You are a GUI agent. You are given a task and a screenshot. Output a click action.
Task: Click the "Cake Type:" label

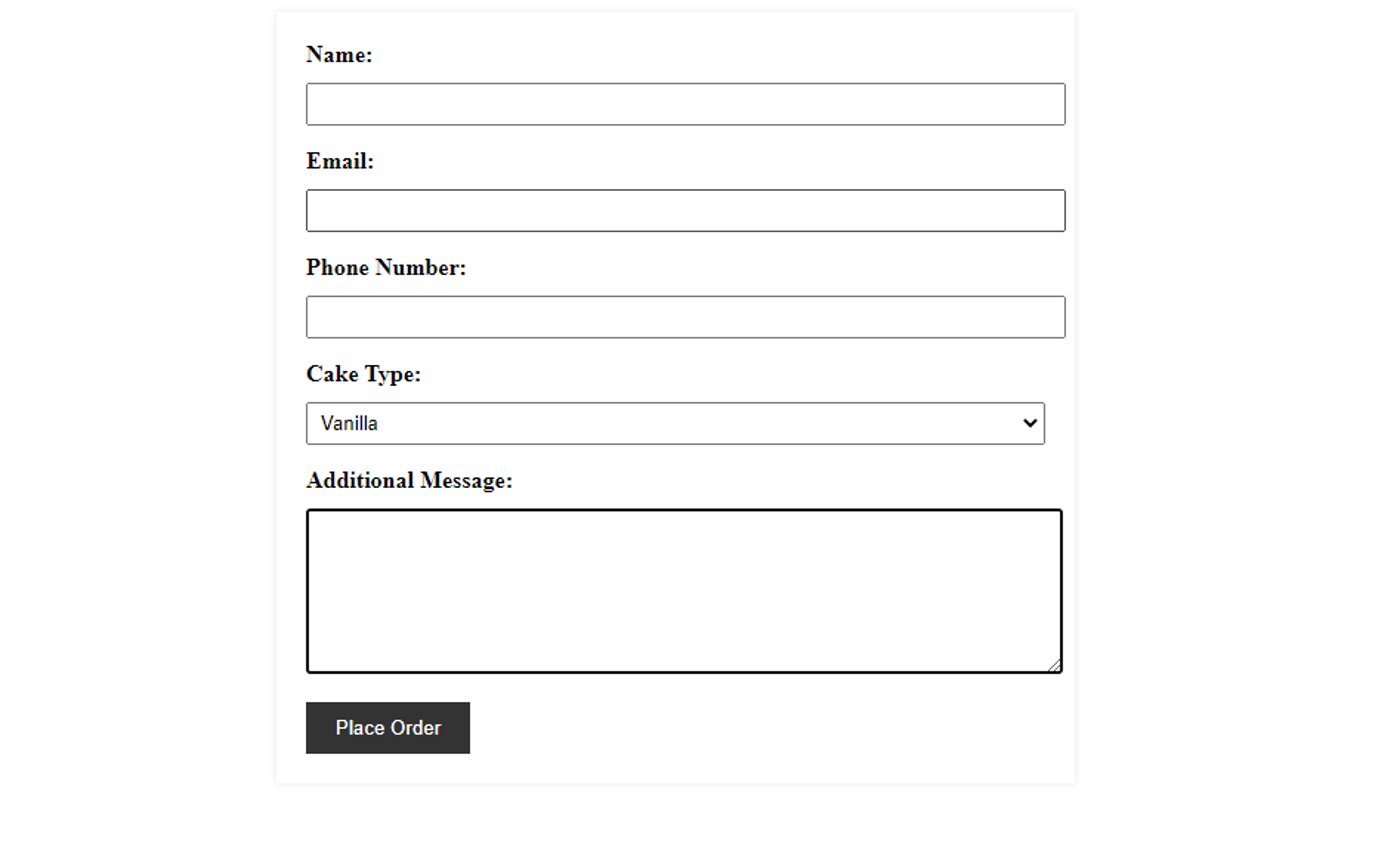coord(363,374)
